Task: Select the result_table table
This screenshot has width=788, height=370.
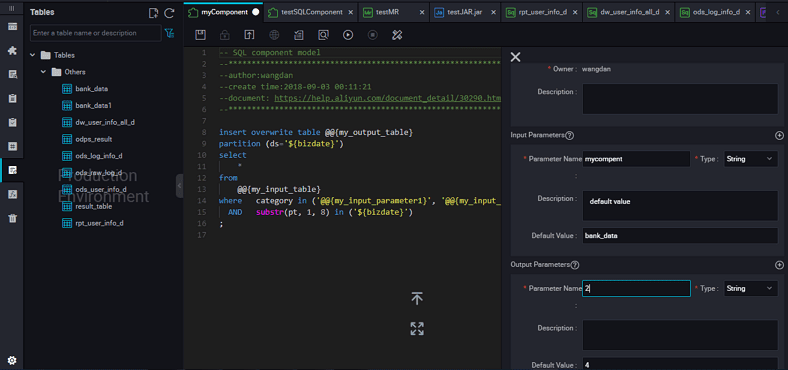Action: coord(93,206)
